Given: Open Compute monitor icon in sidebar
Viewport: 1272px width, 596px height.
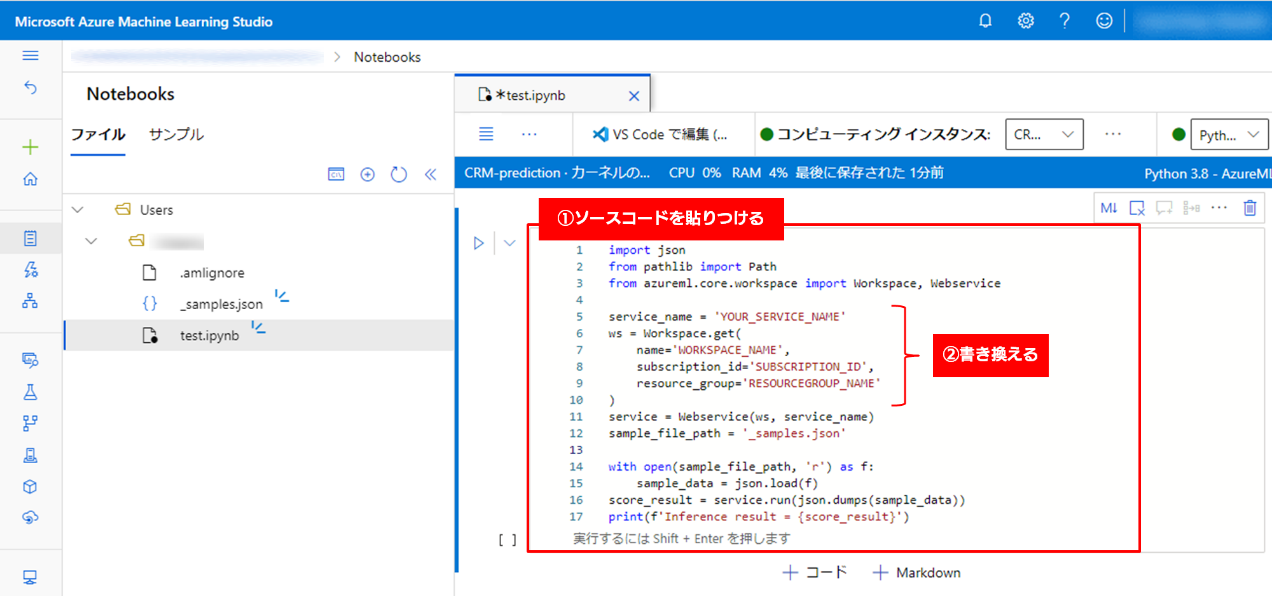Looking at the screenshot, I should (x=30, y=577).
